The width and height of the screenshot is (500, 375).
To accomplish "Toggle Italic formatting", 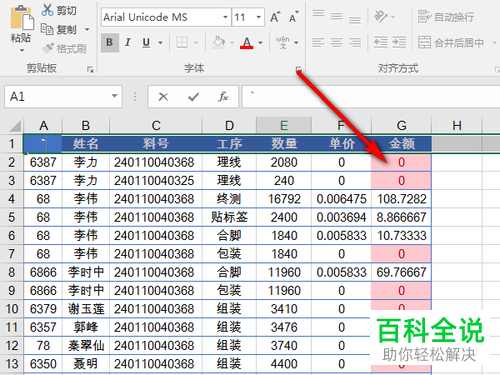I will tap(128, 43).
